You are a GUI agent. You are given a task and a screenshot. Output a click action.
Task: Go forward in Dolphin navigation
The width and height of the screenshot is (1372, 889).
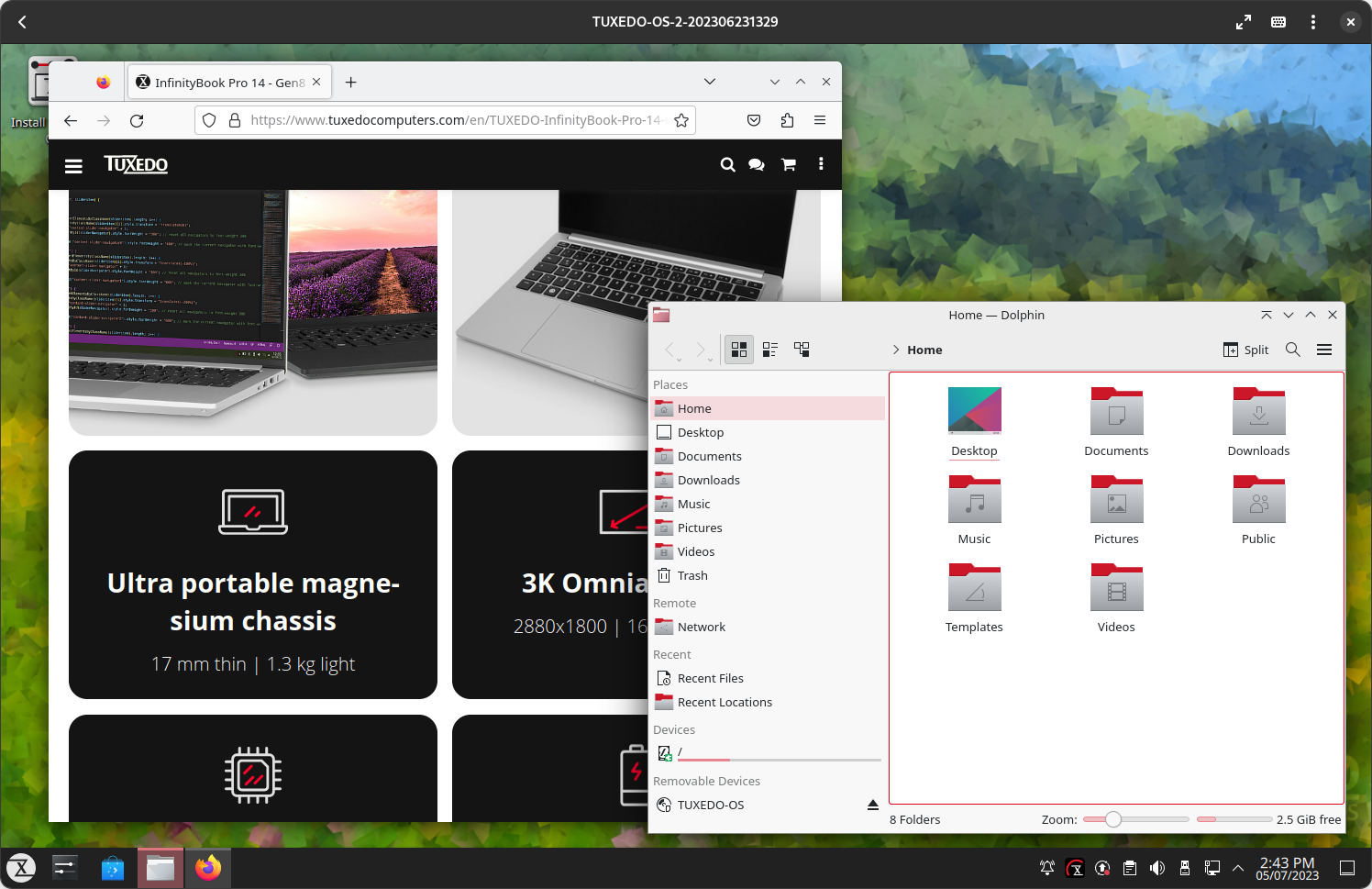tap(702, 350)
